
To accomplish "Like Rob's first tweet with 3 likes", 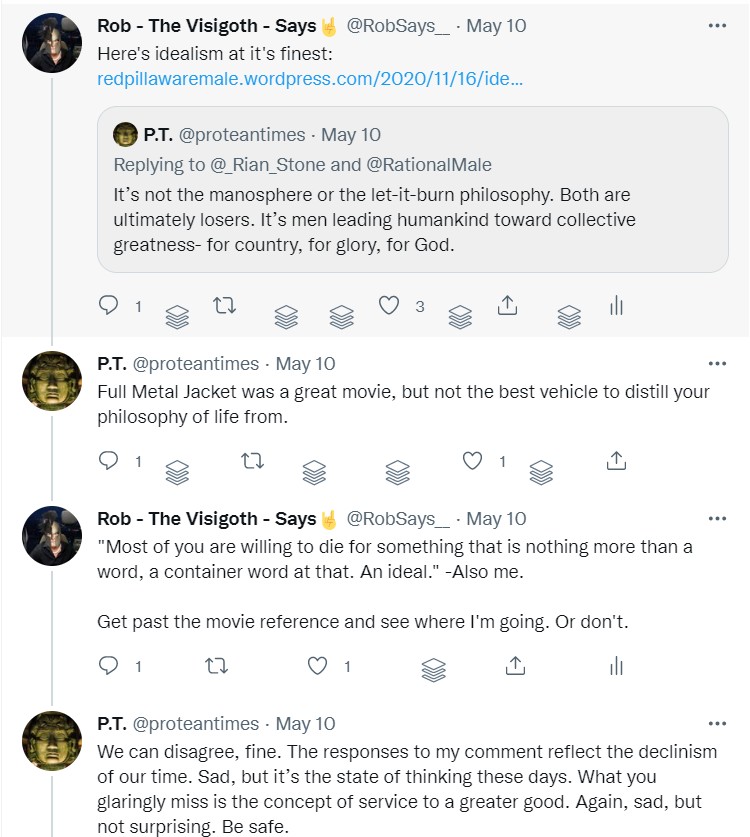I will coord(389,306).
